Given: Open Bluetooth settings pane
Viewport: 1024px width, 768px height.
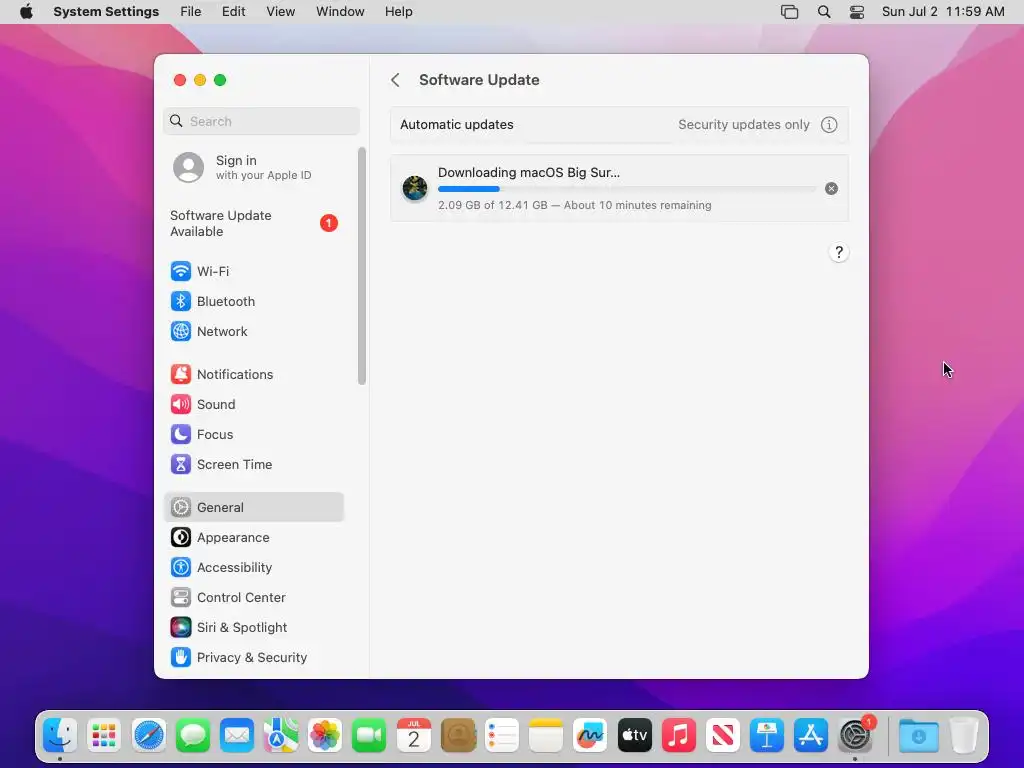Looking at the screenshot, I should [x=253, y=301].
